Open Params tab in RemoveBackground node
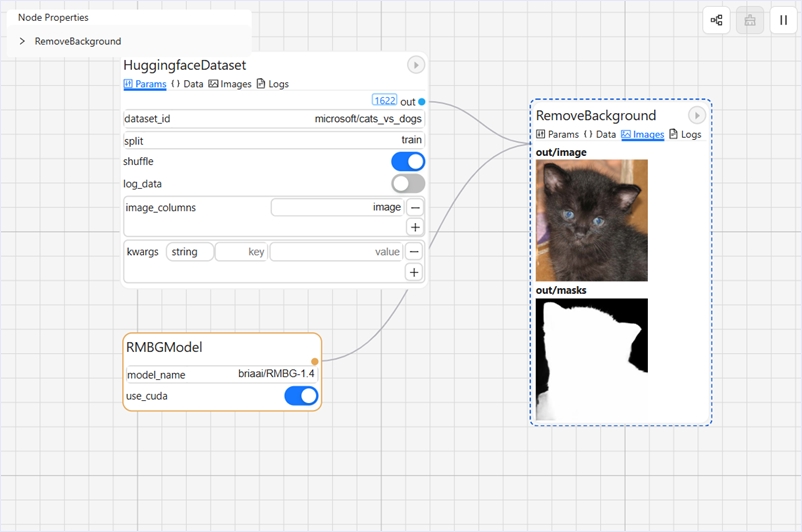 point(557,134)
